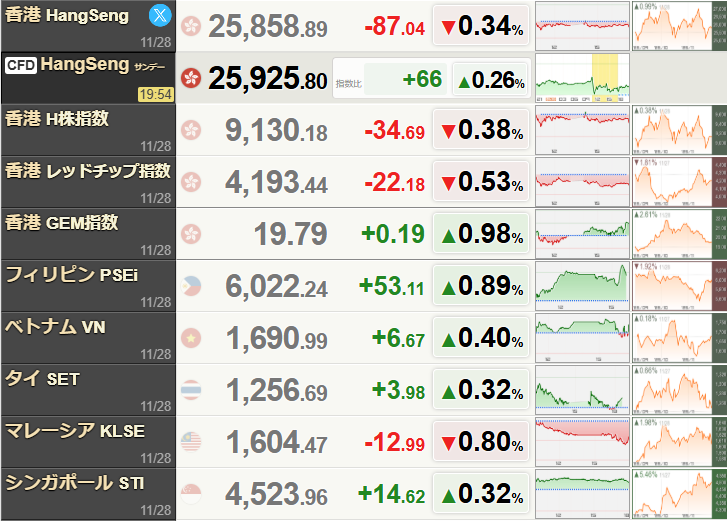This screenshot has height=521, width=727.
Task: Click PSEi orange long-term chart
Action: coord(679,286)
